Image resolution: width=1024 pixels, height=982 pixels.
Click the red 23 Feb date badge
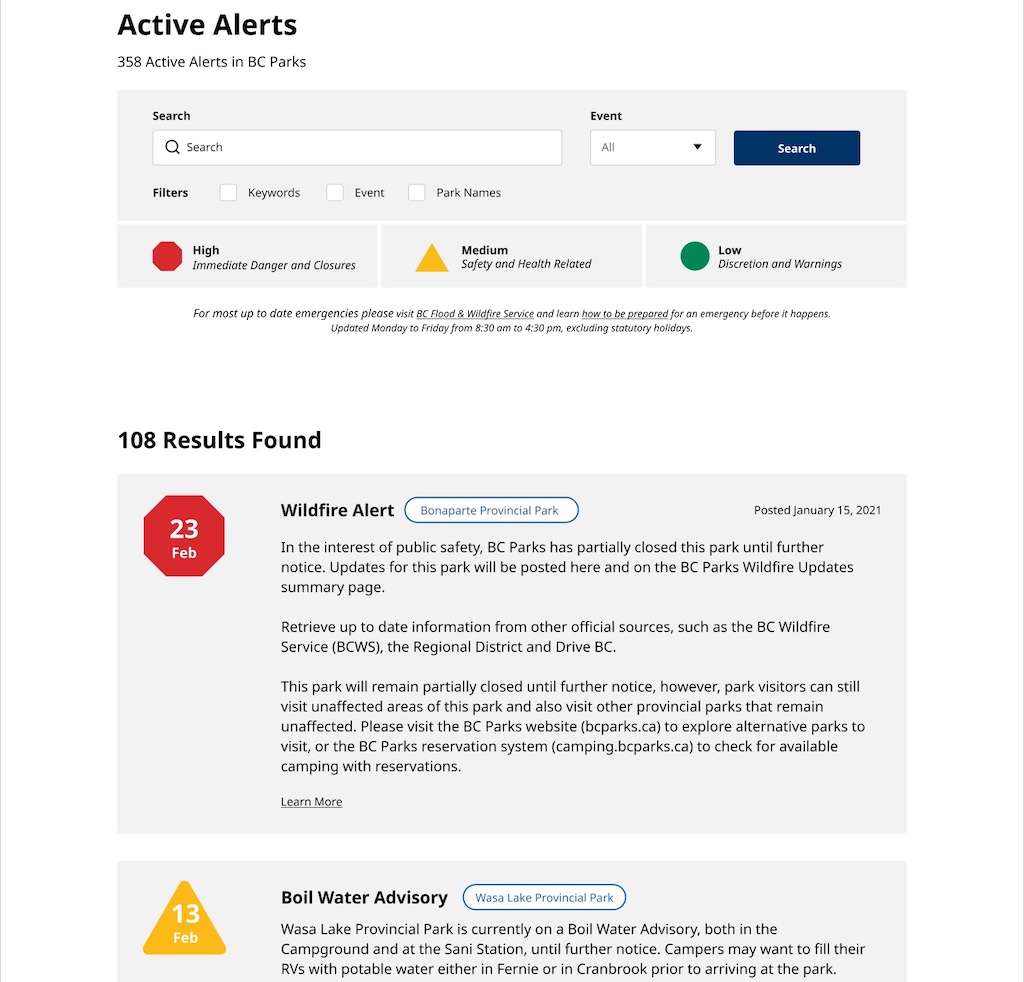tap(184, 536)
